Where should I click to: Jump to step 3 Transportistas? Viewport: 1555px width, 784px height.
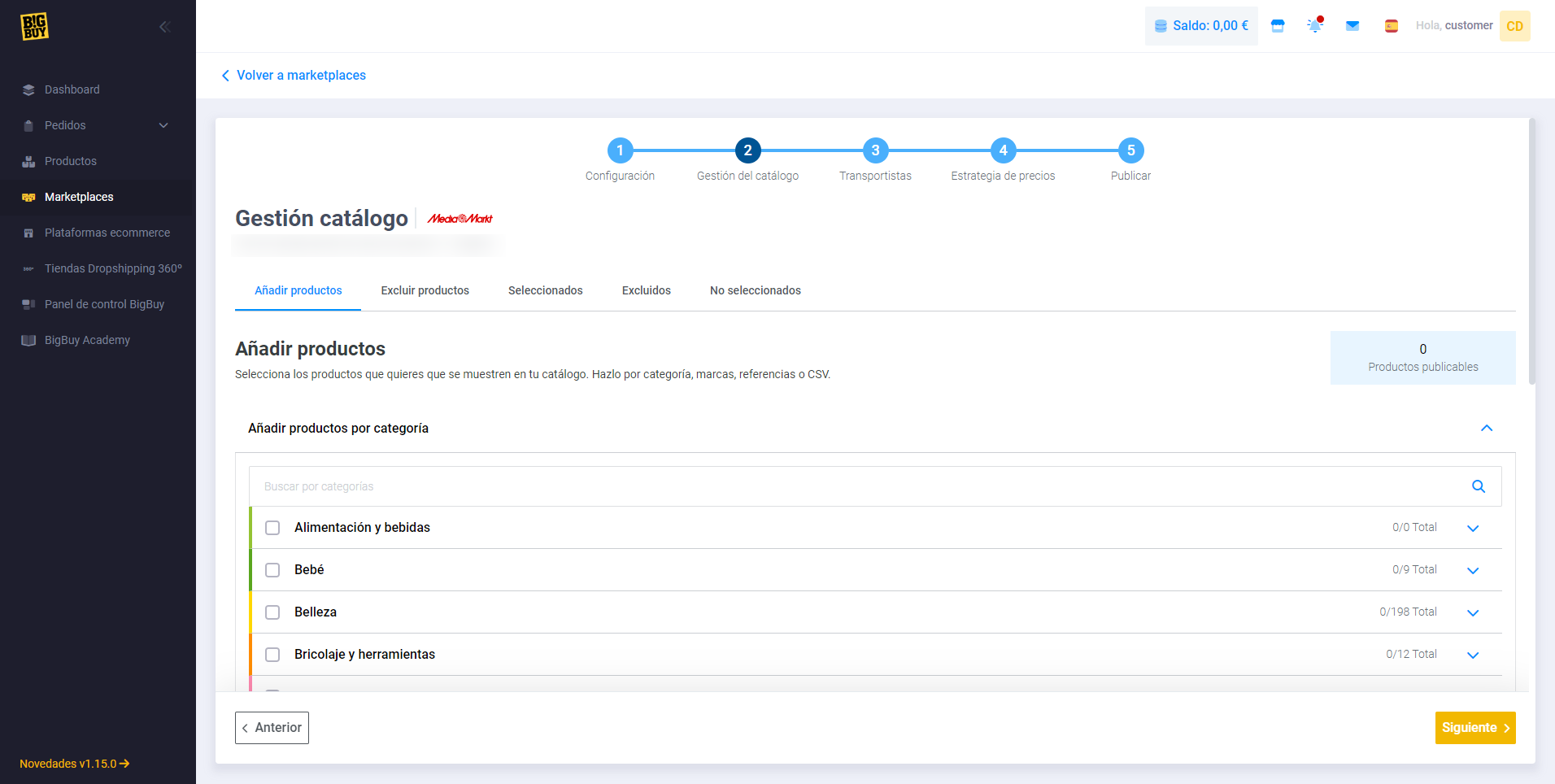tap(875, 150)
